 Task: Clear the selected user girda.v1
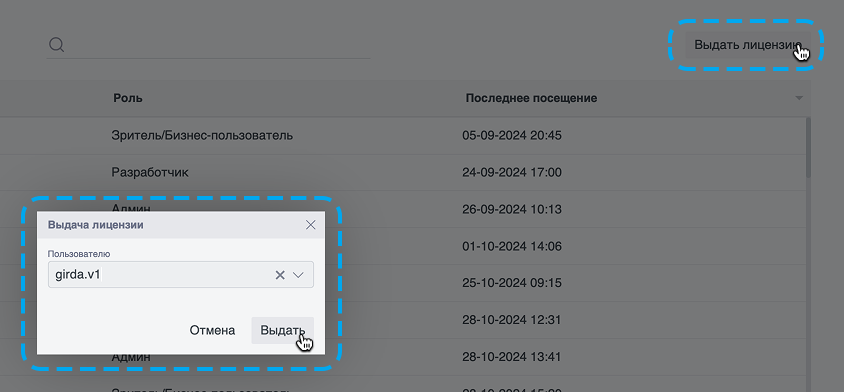[x=280, y=275]
